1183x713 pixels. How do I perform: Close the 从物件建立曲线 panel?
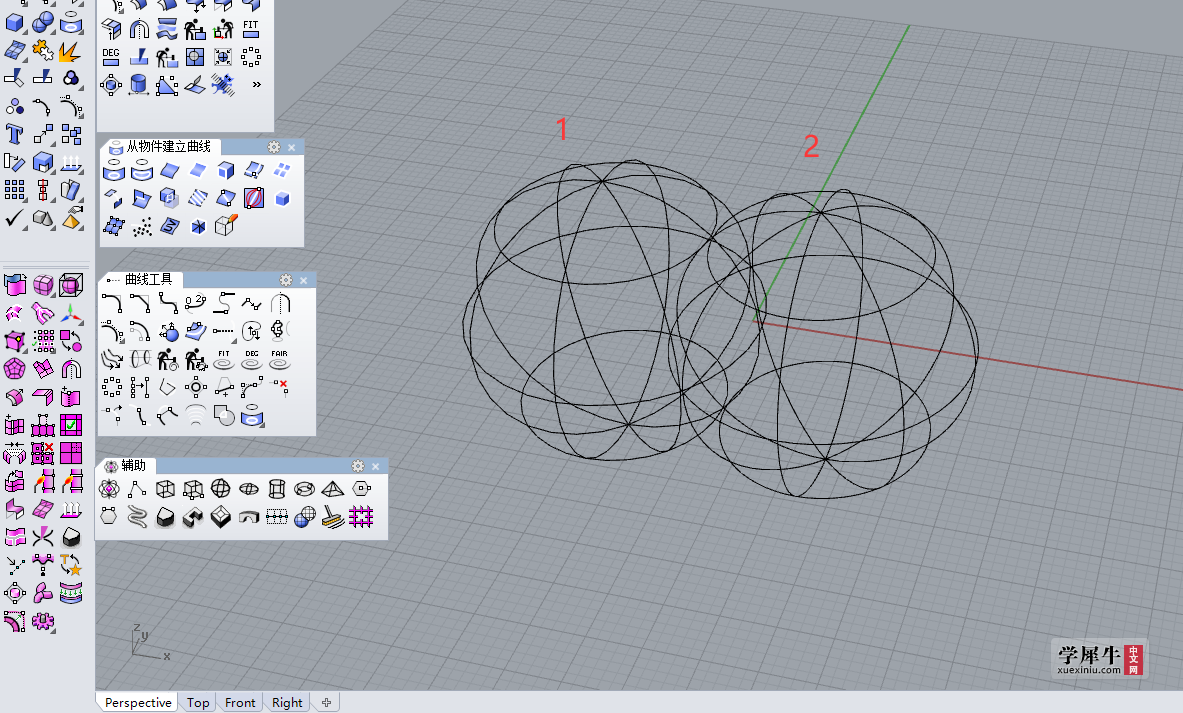(x=292, y=147)
